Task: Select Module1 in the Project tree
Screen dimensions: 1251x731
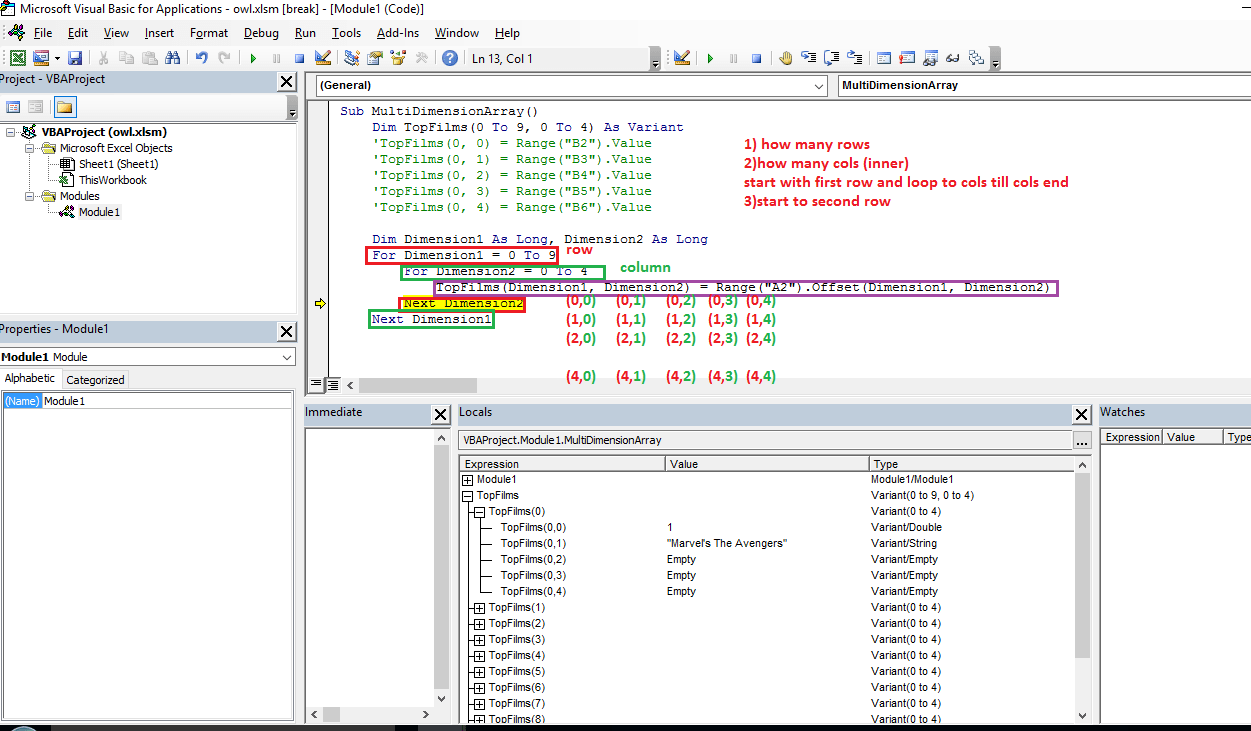Action: (x=99, y=212)
